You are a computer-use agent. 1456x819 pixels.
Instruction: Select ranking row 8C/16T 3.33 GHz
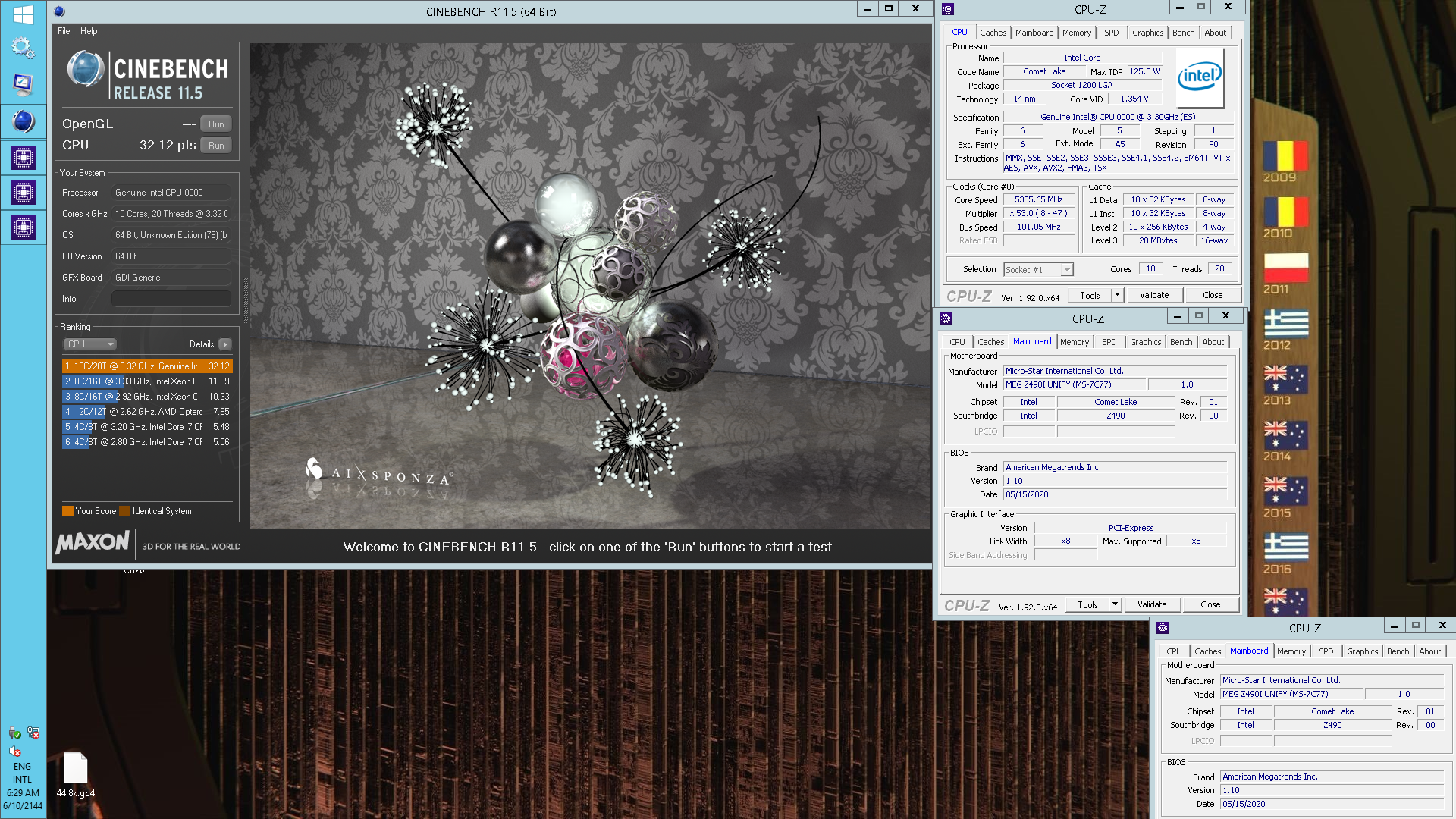(147, 381)
